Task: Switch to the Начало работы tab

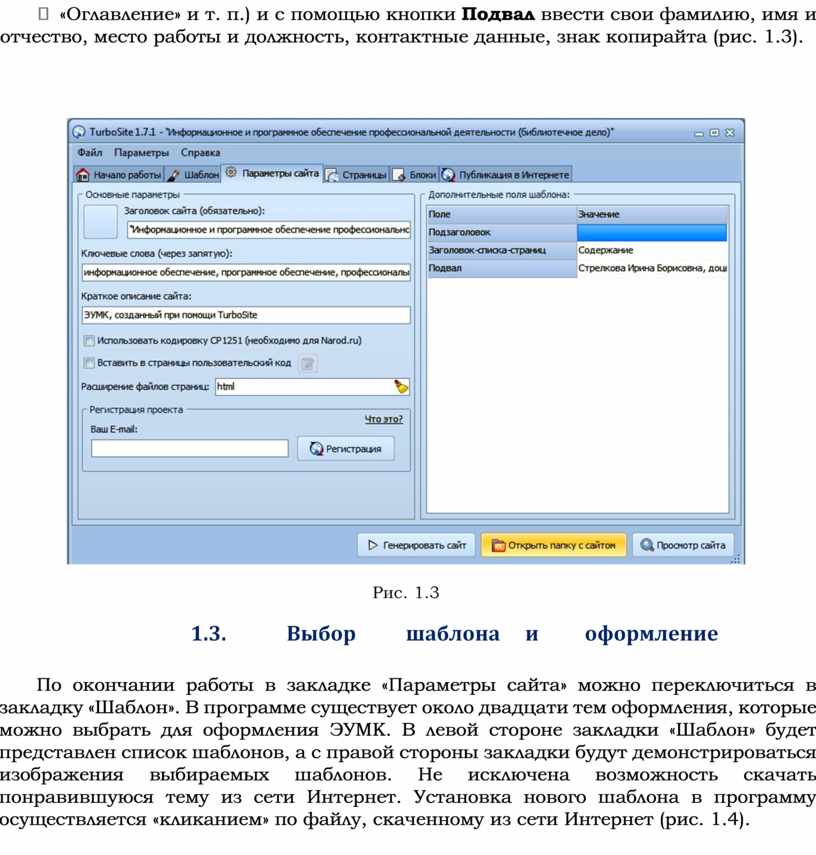Action: click(119, 174)
